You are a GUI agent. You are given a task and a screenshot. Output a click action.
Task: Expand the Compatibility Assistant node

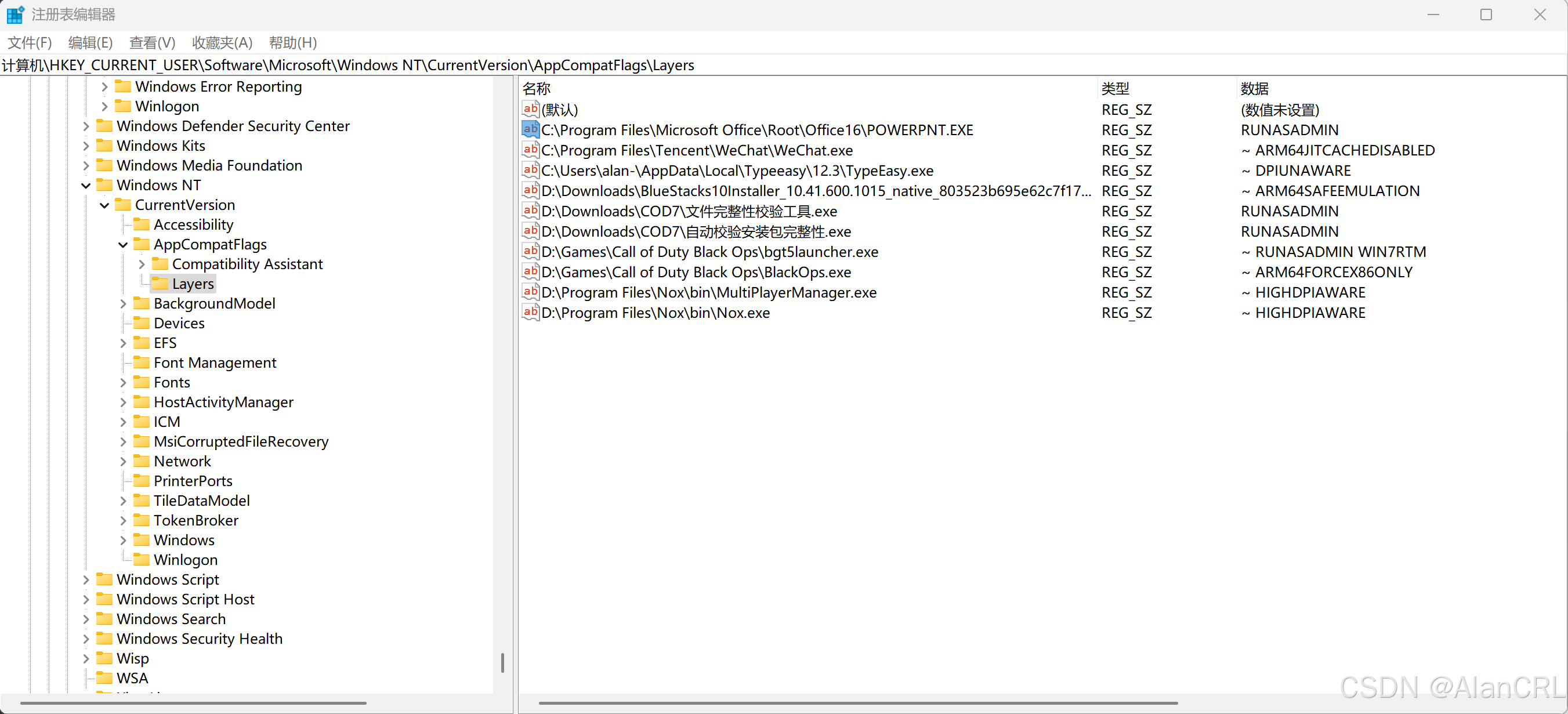click(x=141, y=264)
